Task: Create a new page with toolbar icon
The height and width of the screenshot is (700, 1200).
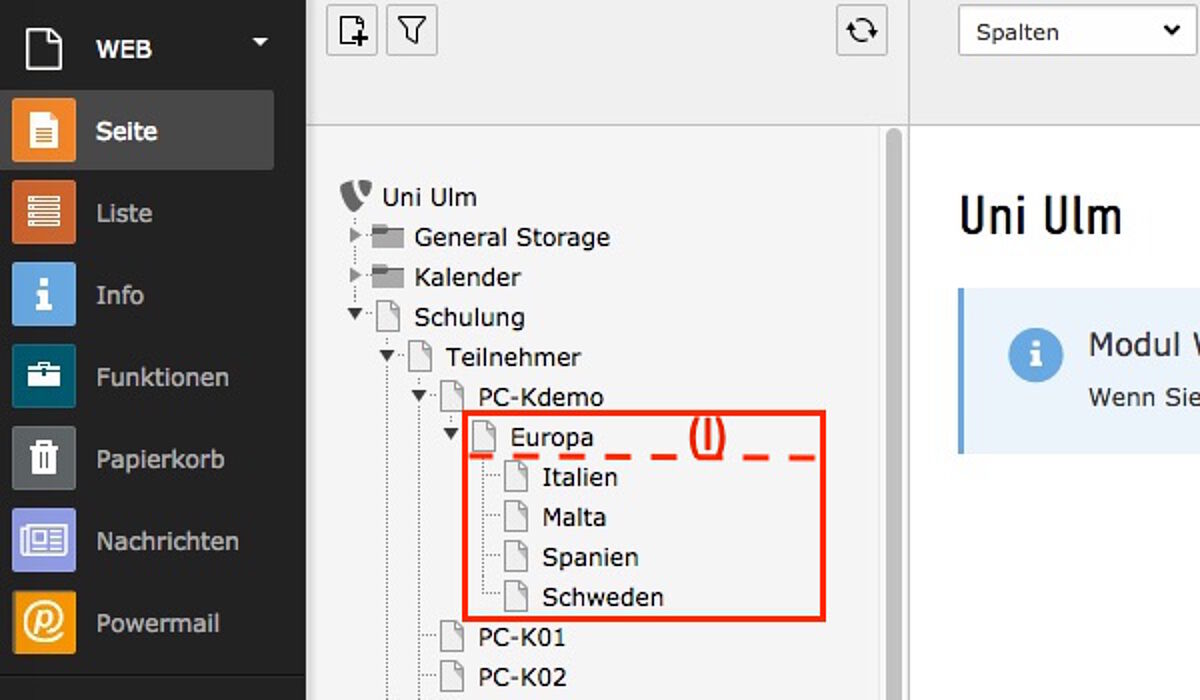Action: (352, 31)
